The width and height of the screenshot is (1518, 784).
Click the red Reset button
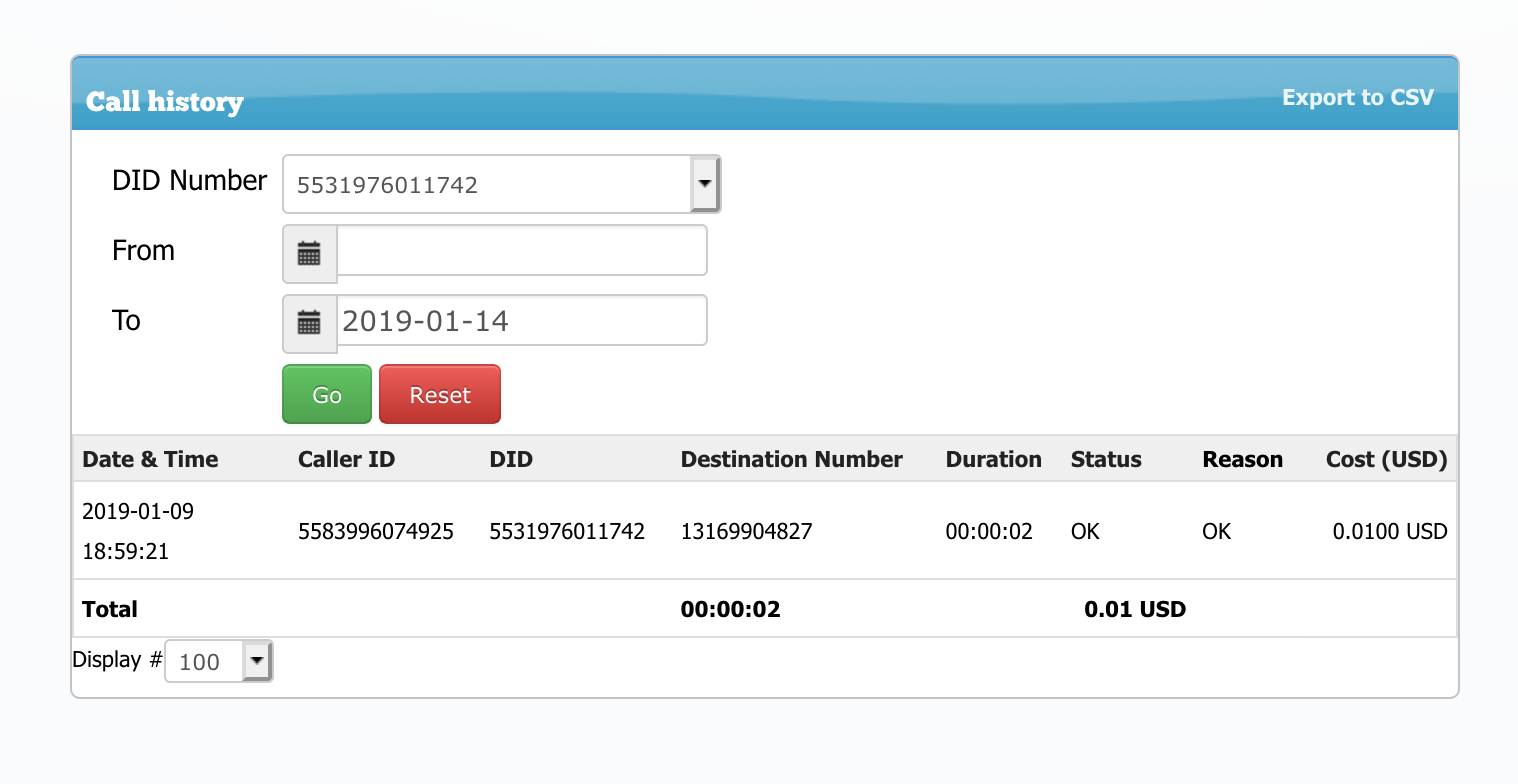[439, 395]
